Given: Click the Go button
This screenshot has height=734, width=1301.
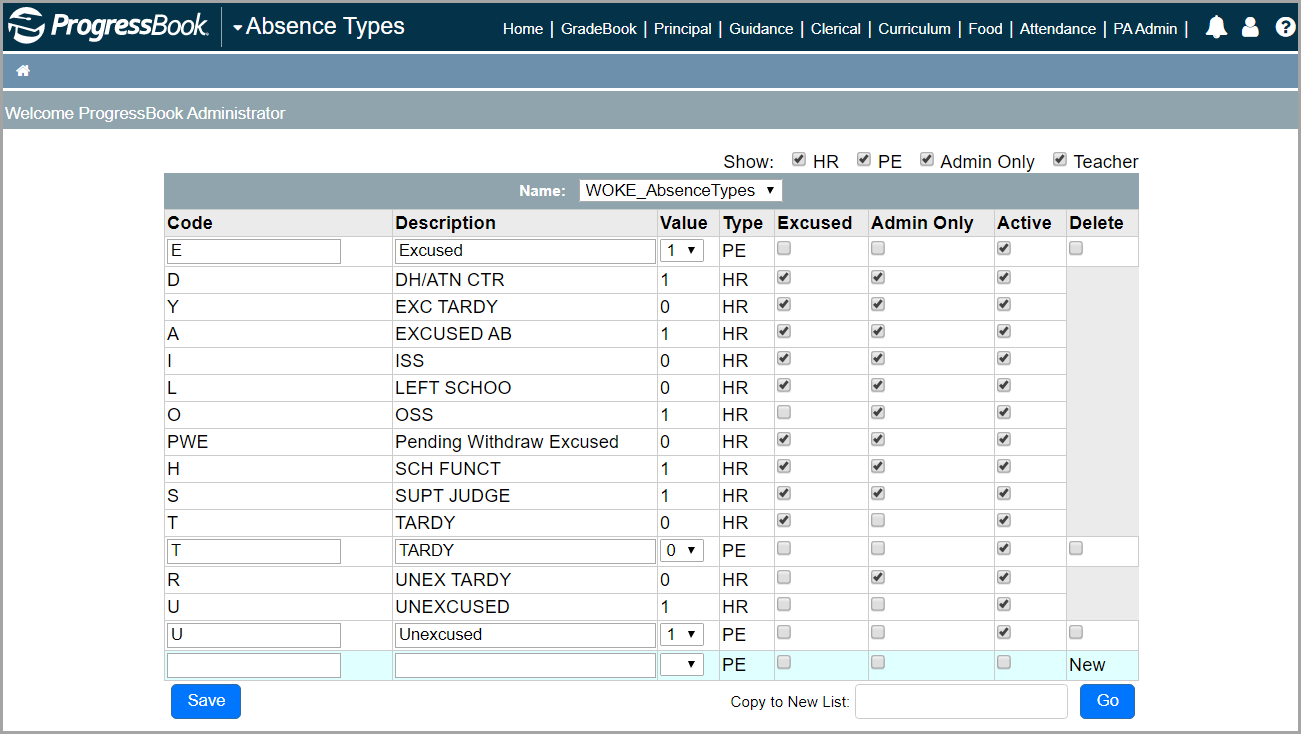Looking at the screenshot, I should pos(1107,701).
